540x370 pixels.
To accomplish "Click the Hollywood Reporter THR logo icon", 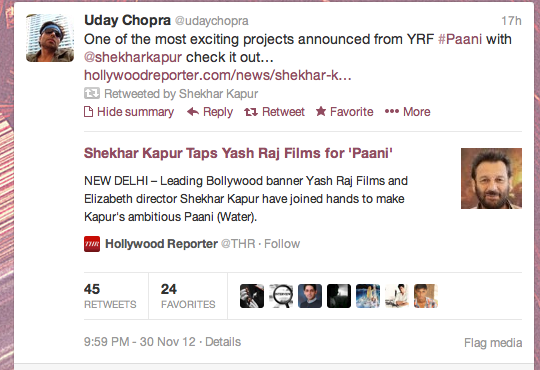I will click(92, 244).
